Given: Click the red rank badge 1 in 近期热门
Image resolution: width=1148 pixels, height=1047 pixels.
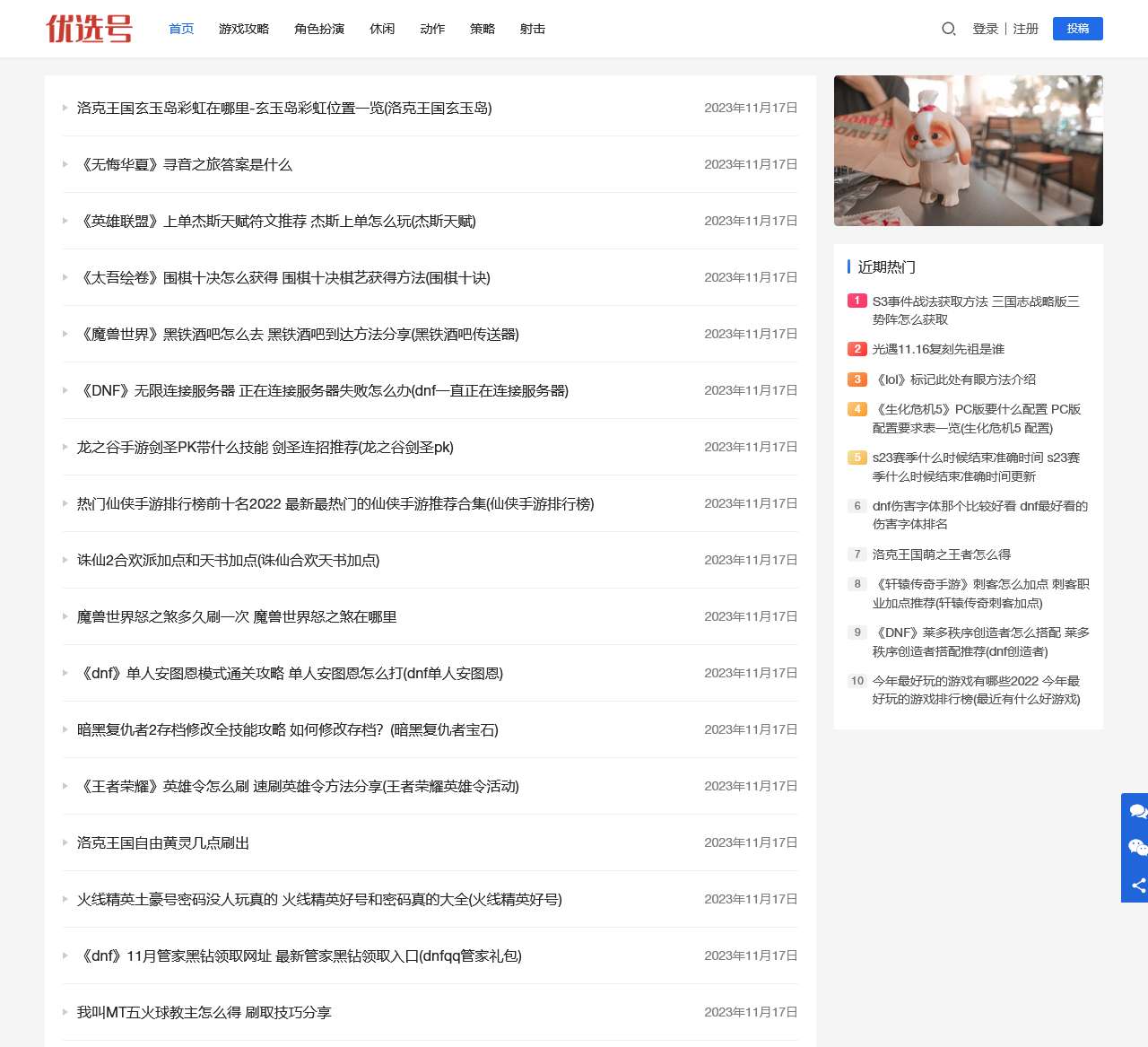Looking at the screenshot, I should click(x=857, y=301).
